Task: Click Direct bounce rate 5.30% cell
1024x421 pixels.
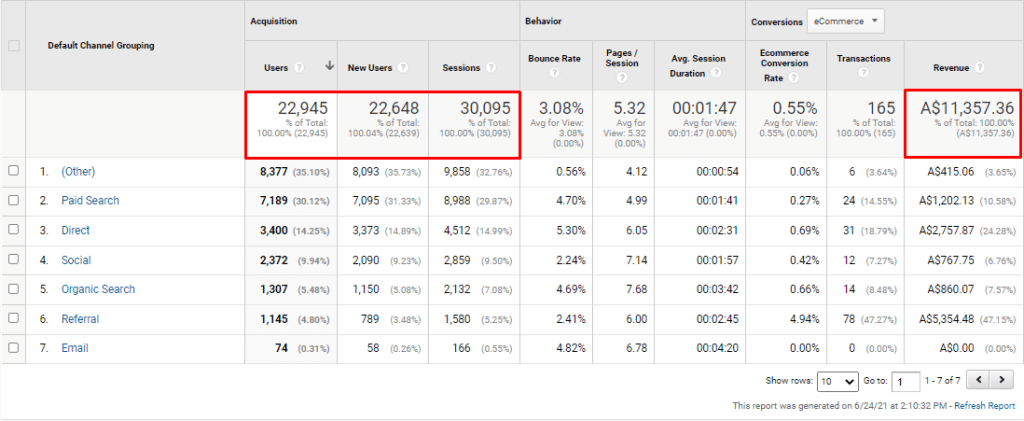Action: point(570,230)
